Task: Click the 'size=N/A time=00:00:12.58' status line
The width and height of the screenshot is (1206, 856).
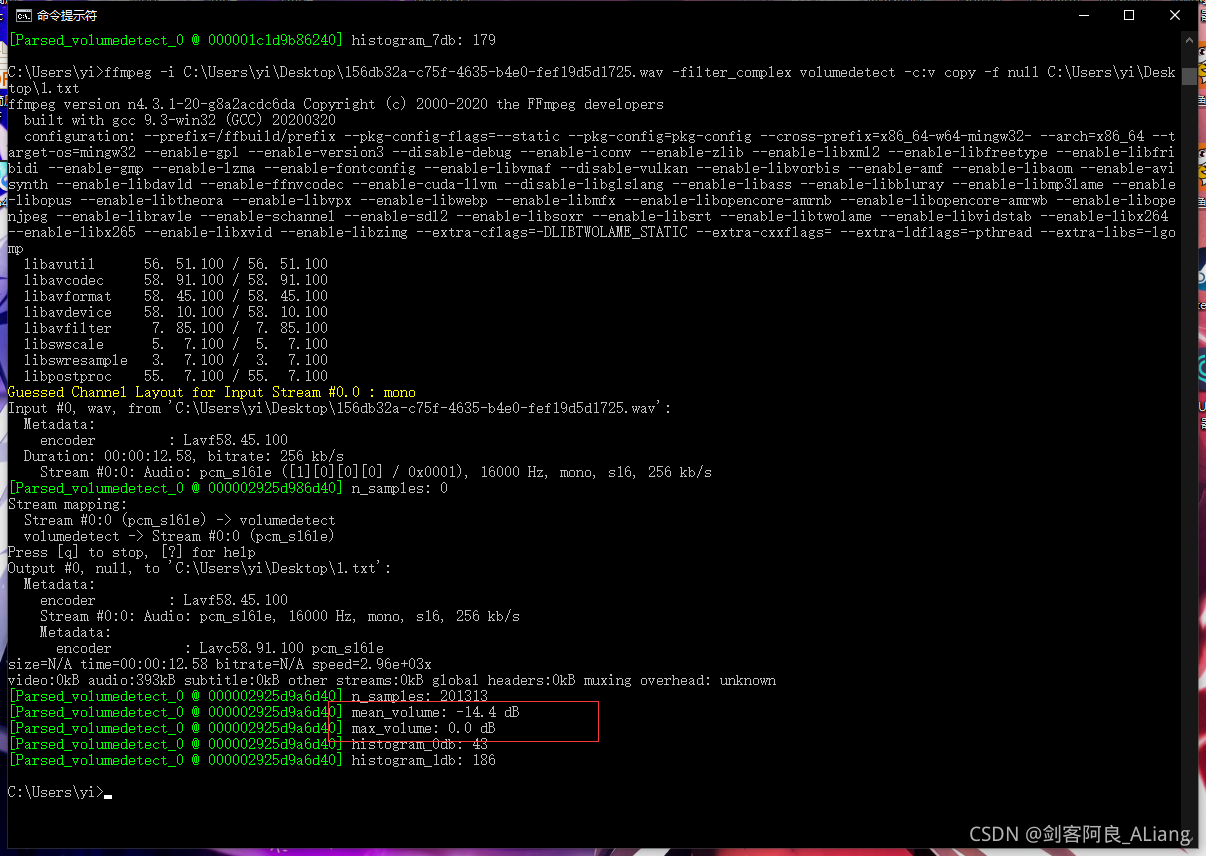Action: coord(220,664)
